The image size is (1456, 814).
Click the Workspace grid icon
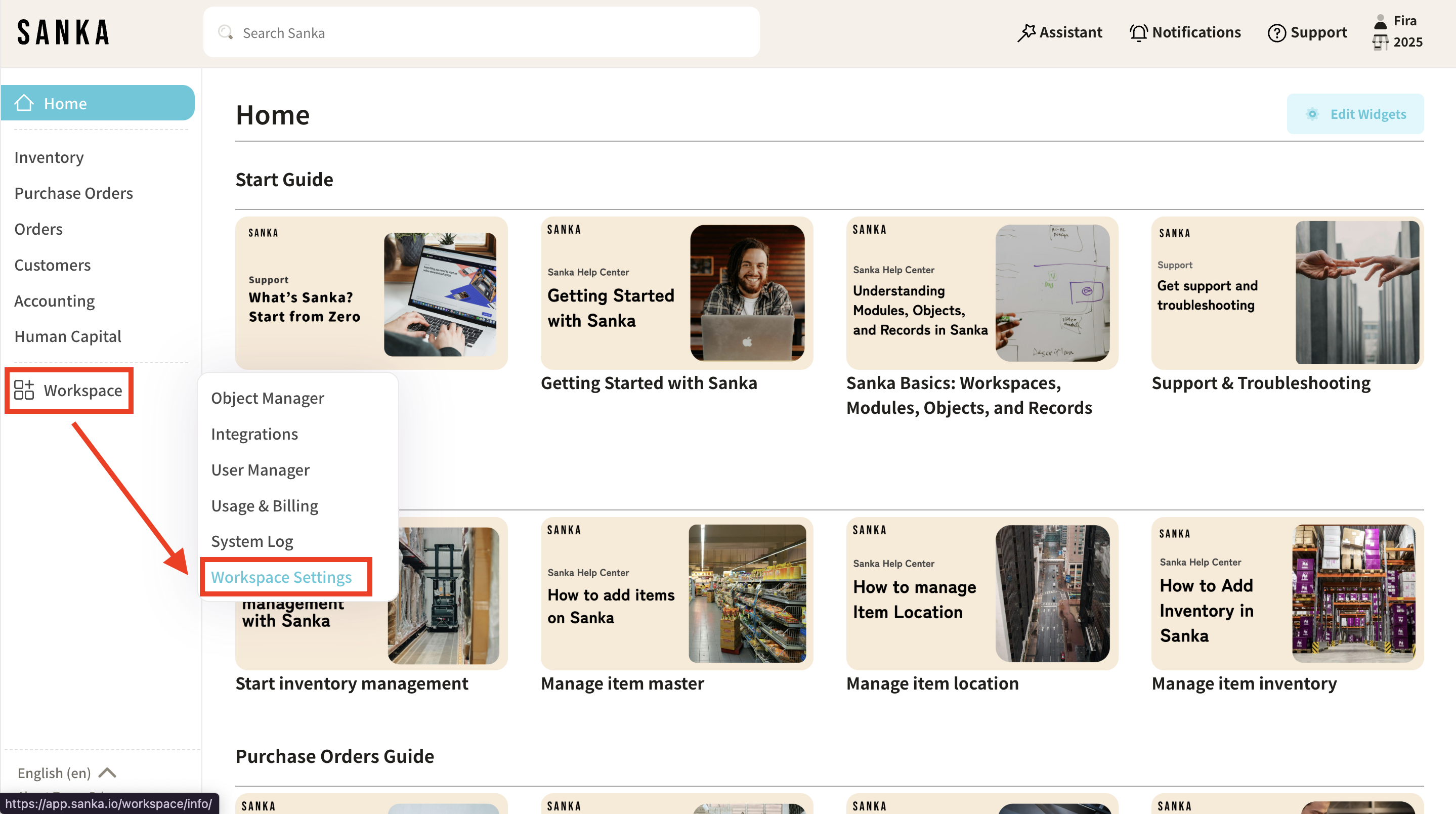24,390
